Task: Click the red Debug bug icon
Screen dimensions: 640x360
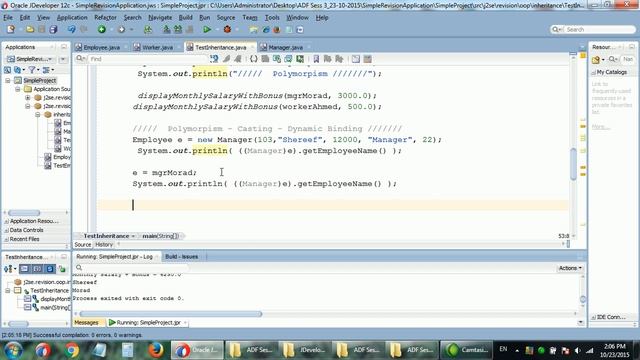Action: (x=227, y=29)
